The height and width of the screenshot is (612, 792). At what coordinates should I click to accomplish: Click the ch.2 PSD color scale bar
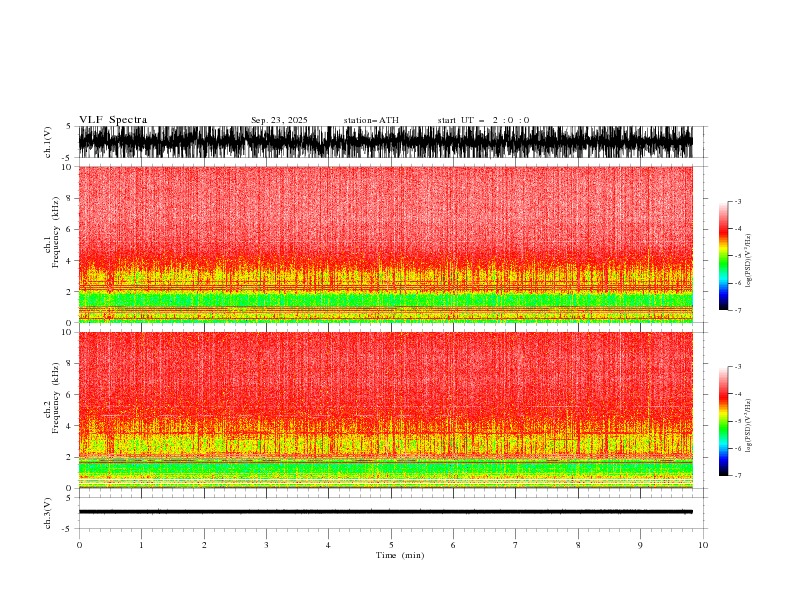723,421
